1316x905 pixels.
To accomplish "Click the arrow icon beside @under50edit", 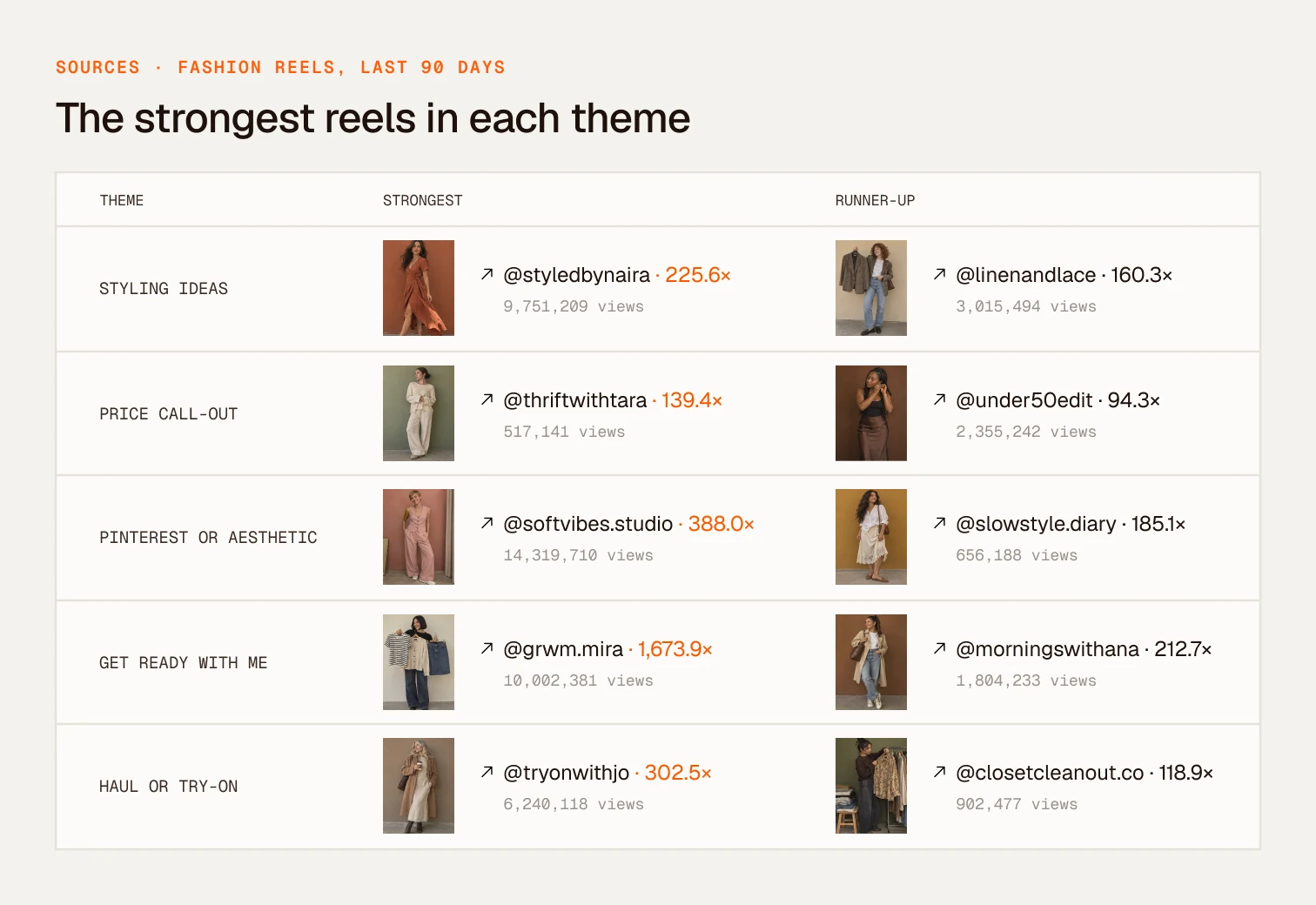I will (940, 399).
